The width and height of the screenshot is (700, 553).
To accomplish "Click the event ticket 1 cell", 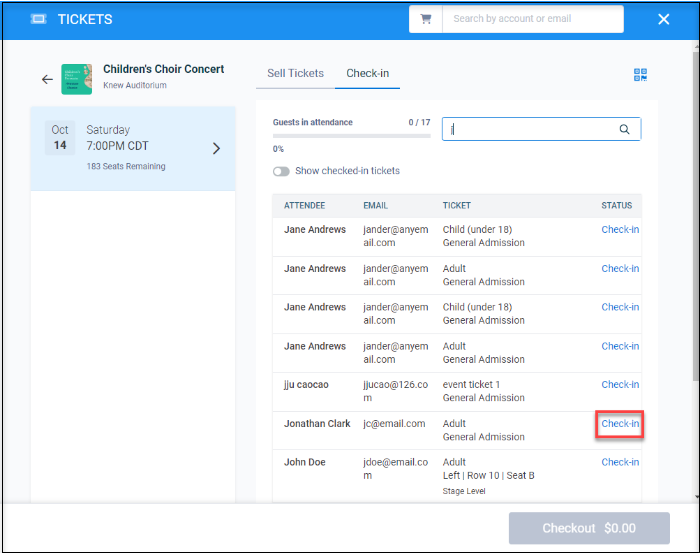I will [471, 384].
